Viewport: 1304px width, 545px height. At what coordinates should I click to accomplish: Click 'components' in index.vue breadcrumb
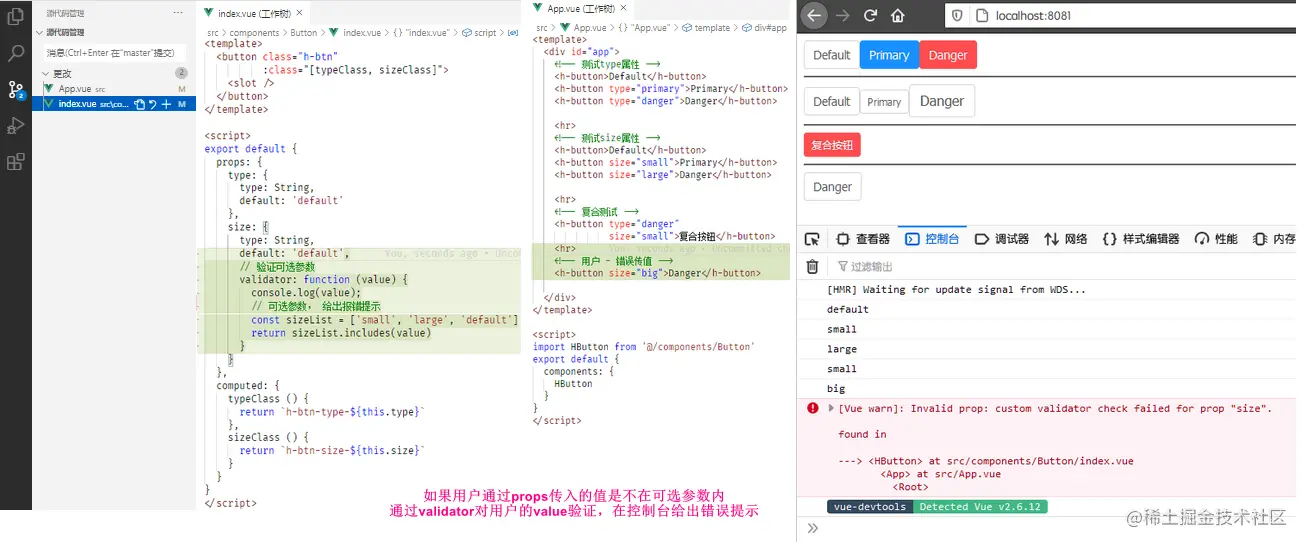click(254, 33)
